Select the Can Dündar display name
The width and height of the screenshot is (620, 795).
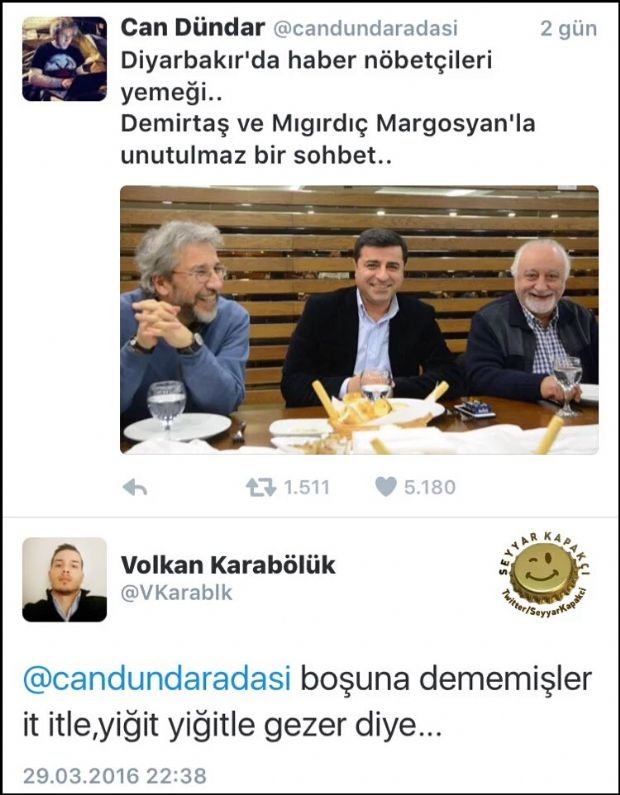[193, 28]
